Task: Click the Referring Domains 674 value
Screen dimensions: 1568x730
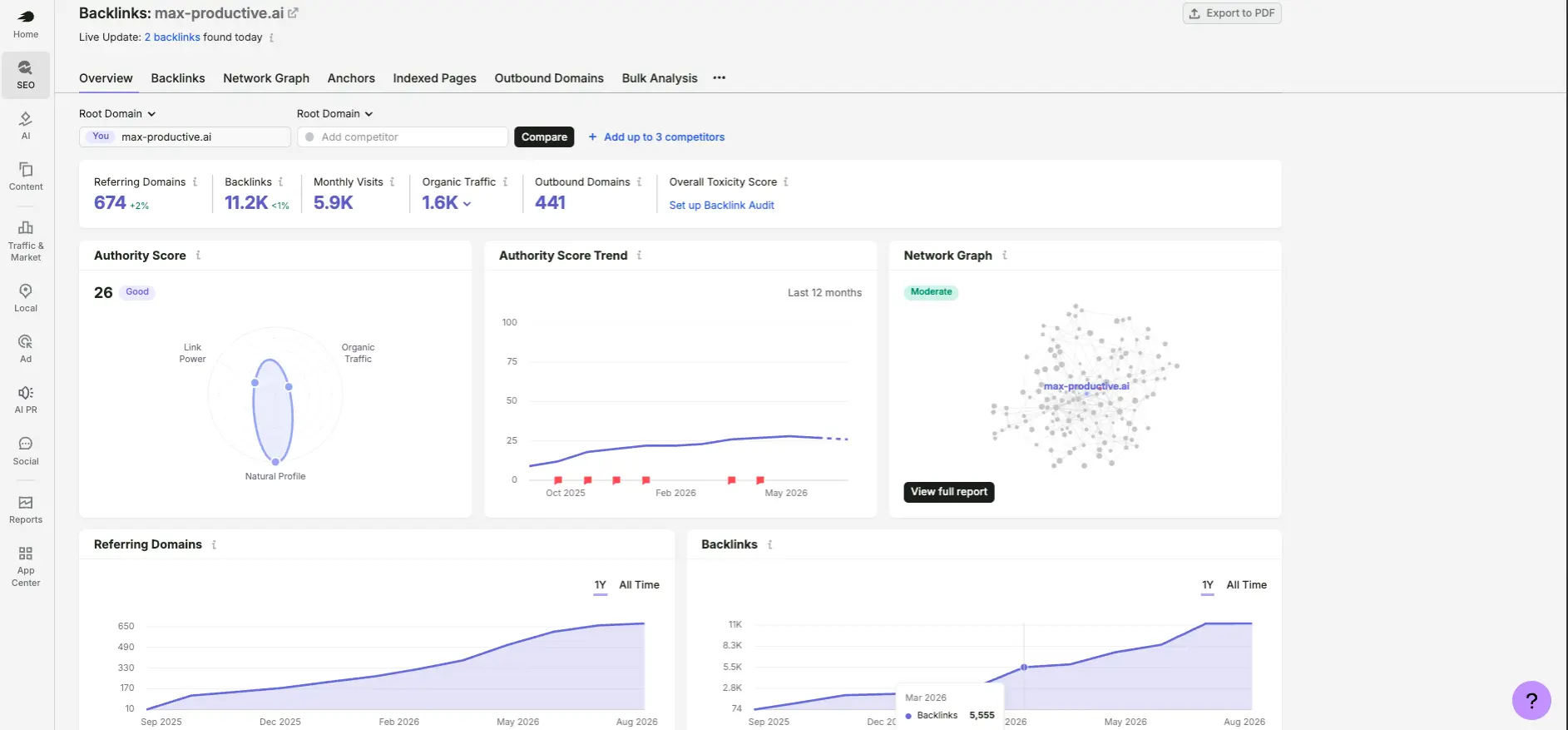Action: click(x=110, y=203)
